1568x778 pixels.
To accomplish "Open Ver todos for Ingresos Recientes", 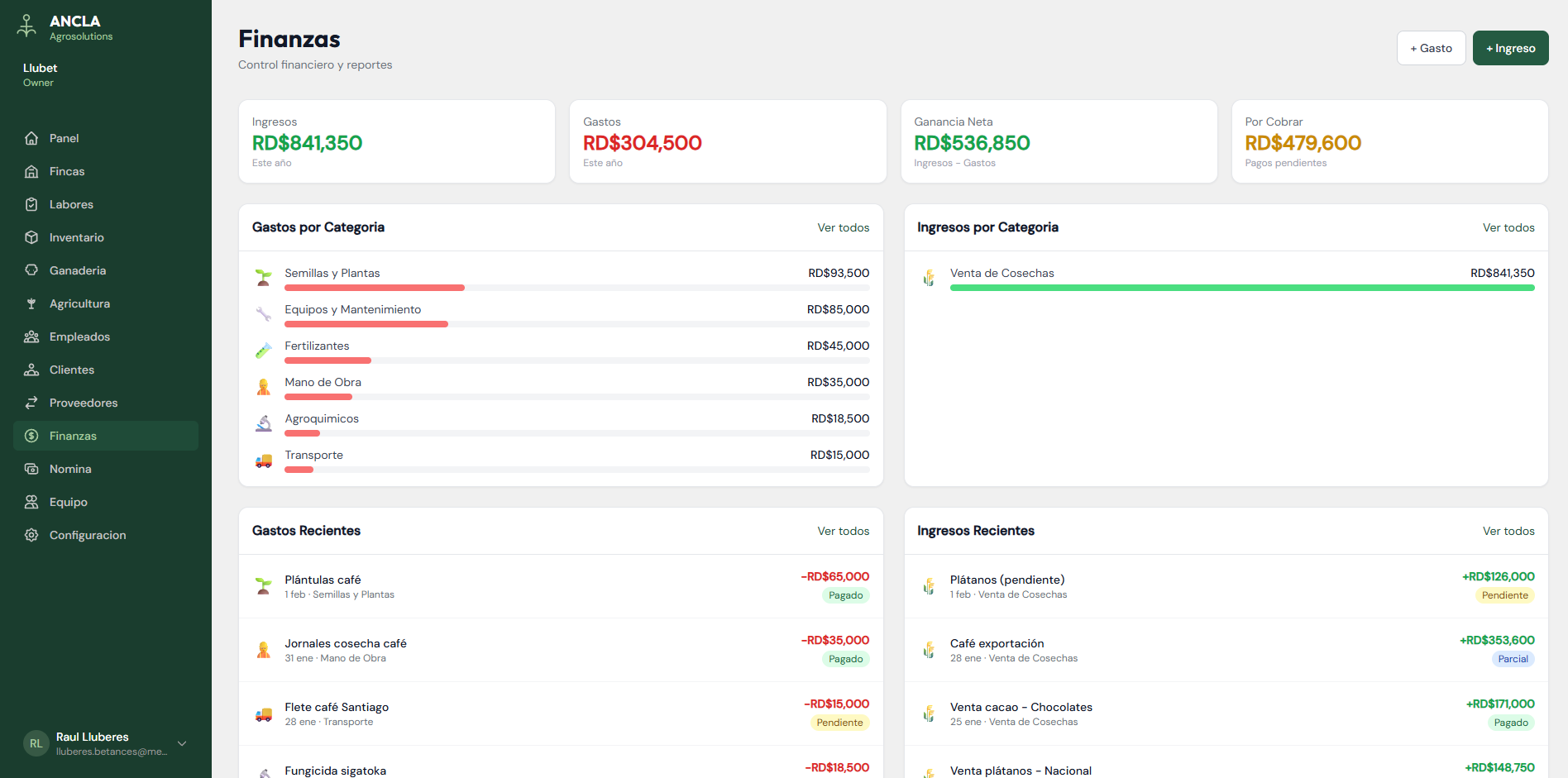I will pos(1508,531).
